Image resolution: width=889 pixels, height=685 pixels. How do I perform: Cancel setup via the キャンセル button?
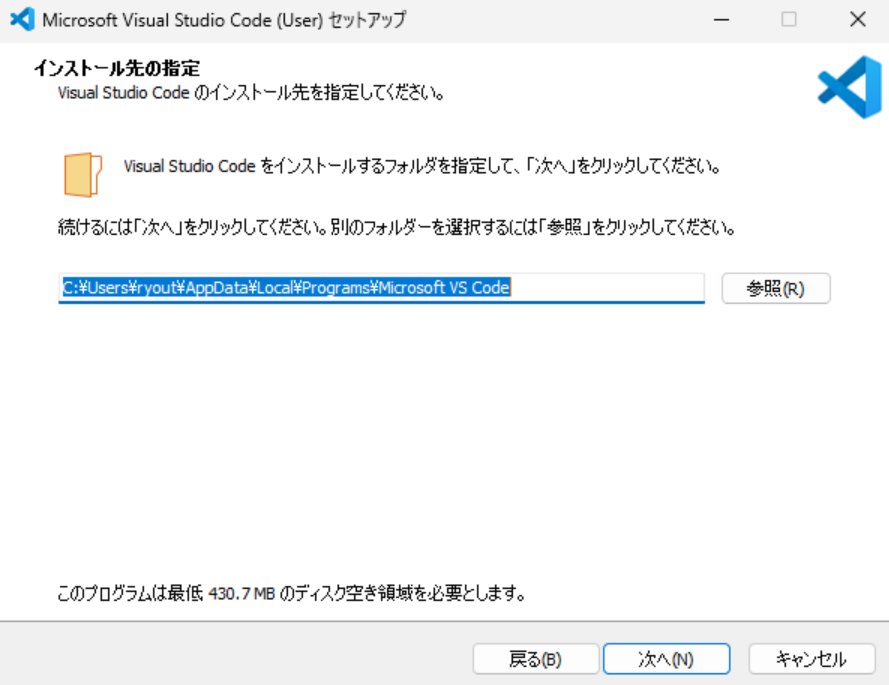coord(811,659)
